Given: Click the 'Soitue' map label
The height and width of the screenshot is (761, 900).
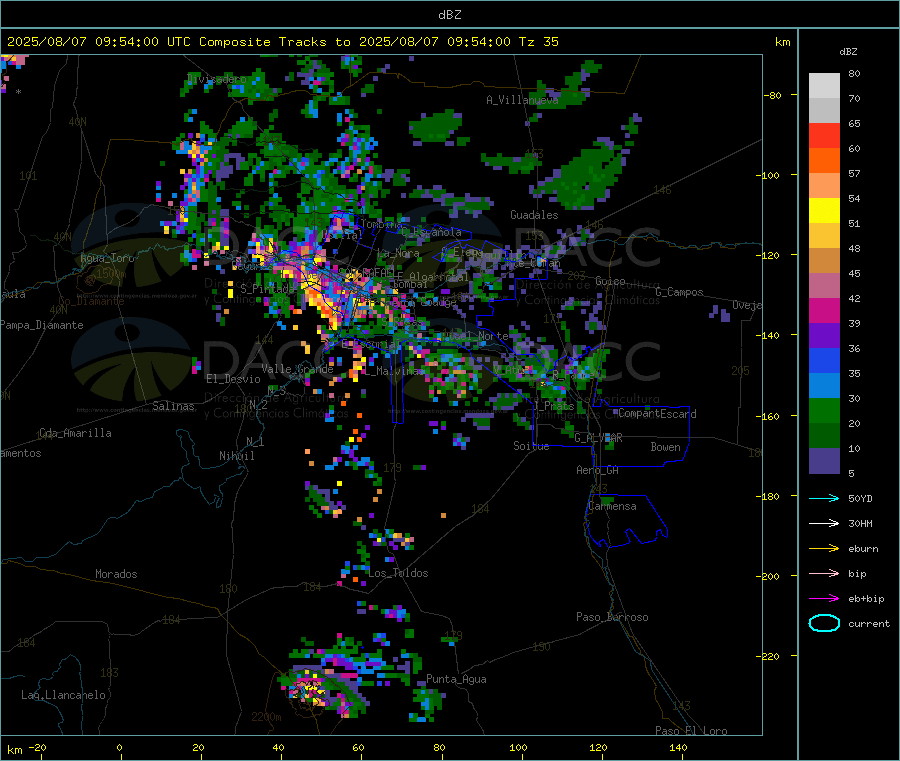Looking at the screenshot, I should click(531, 446).
